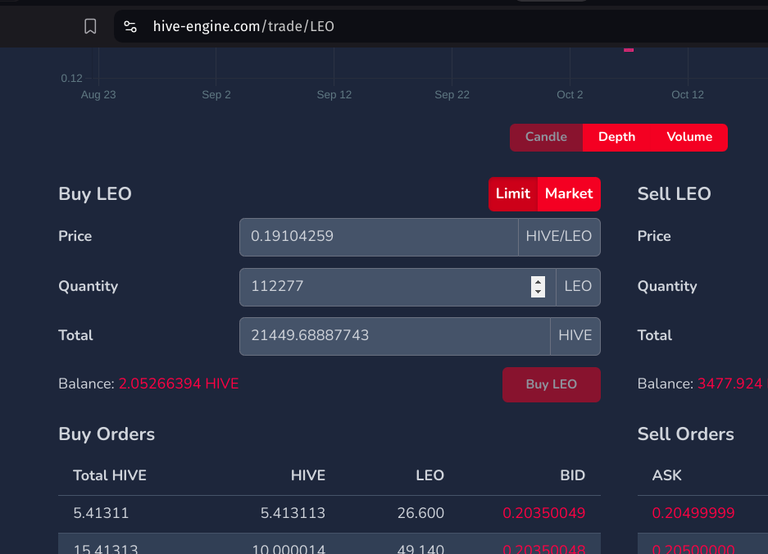Click the hive-engine.com/trade/LEO address bar
This screenshot has height=554, width=768.
pyautogui.click(x=243, y=26)
